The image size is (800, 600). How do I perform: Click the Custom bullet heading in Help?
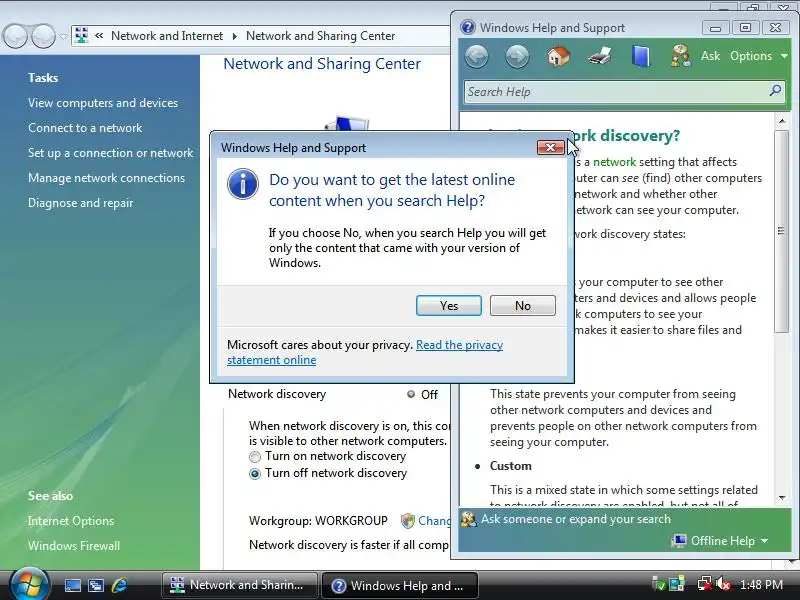pos(511,466)
